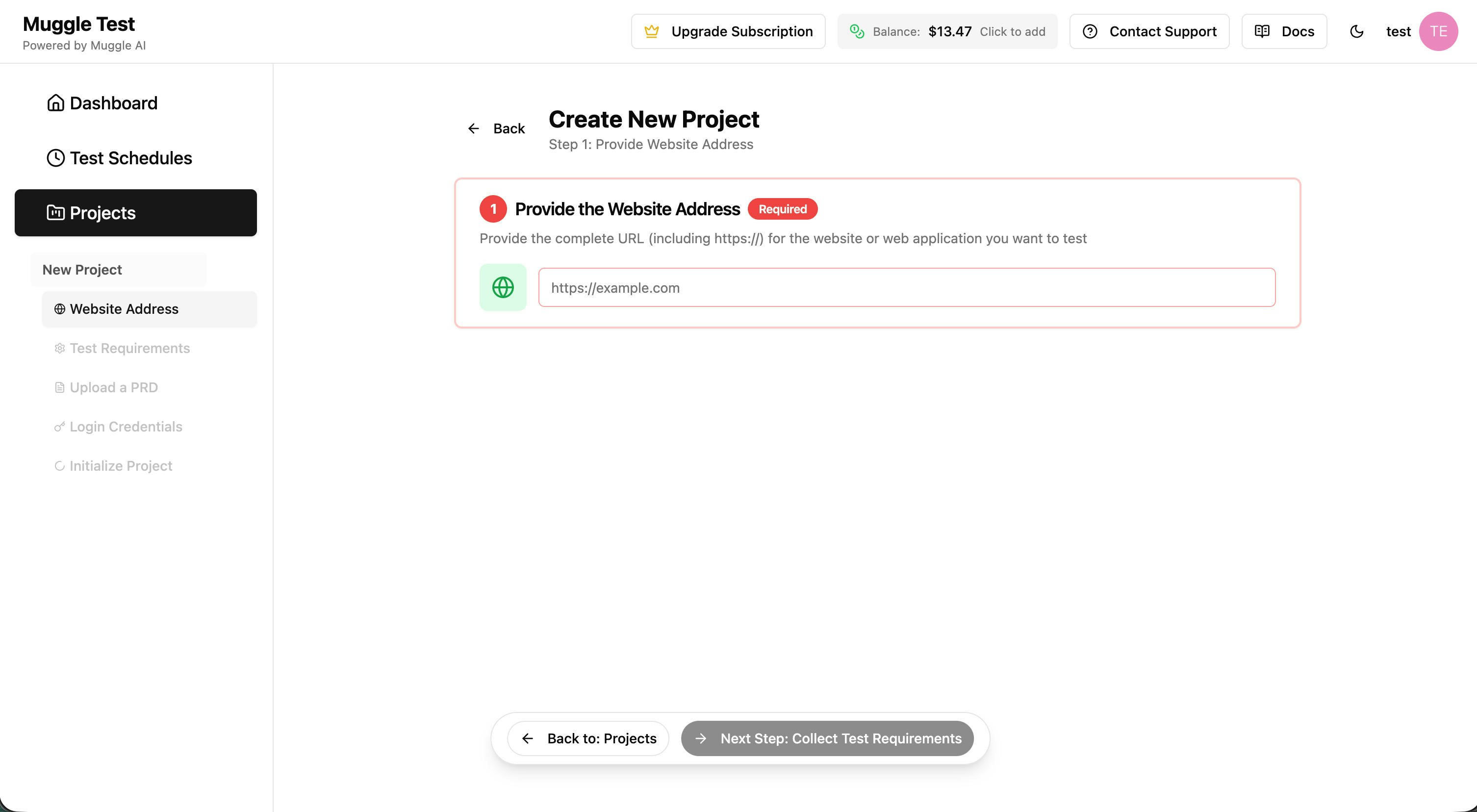Select the Test Requirements step
The height and width of the screenshot is (812, 1477).
point(129,348)
